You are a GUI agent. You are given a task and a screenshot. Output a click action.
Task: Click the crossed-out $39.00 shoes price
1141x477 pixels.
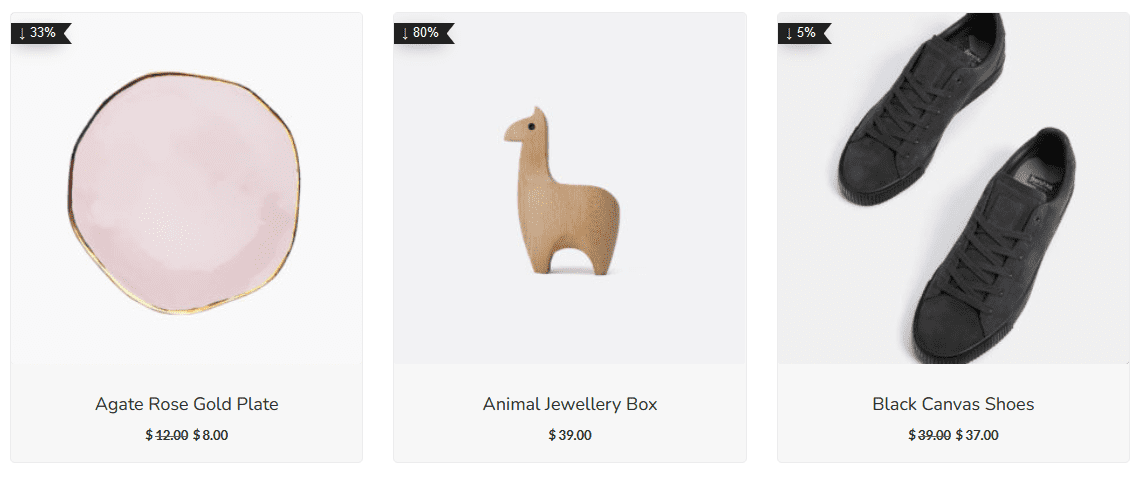(929, 436)
